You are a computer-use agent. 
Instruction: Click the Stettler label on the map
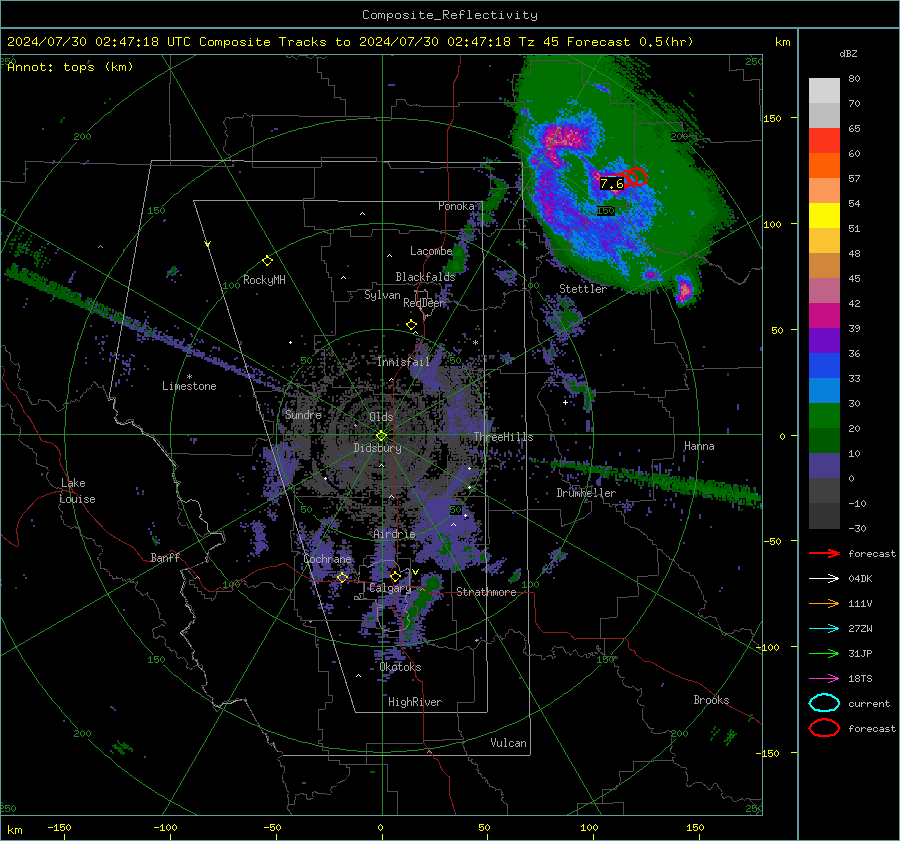[x=583, y=289]
